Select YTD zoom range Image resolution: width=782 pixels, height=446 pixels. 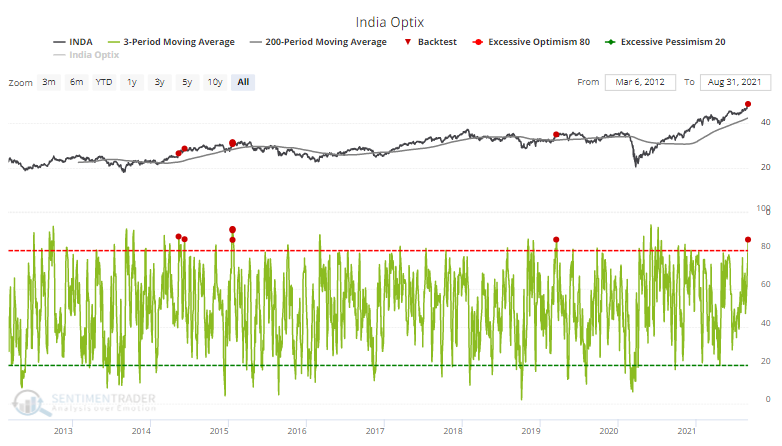tap(104, 82)
